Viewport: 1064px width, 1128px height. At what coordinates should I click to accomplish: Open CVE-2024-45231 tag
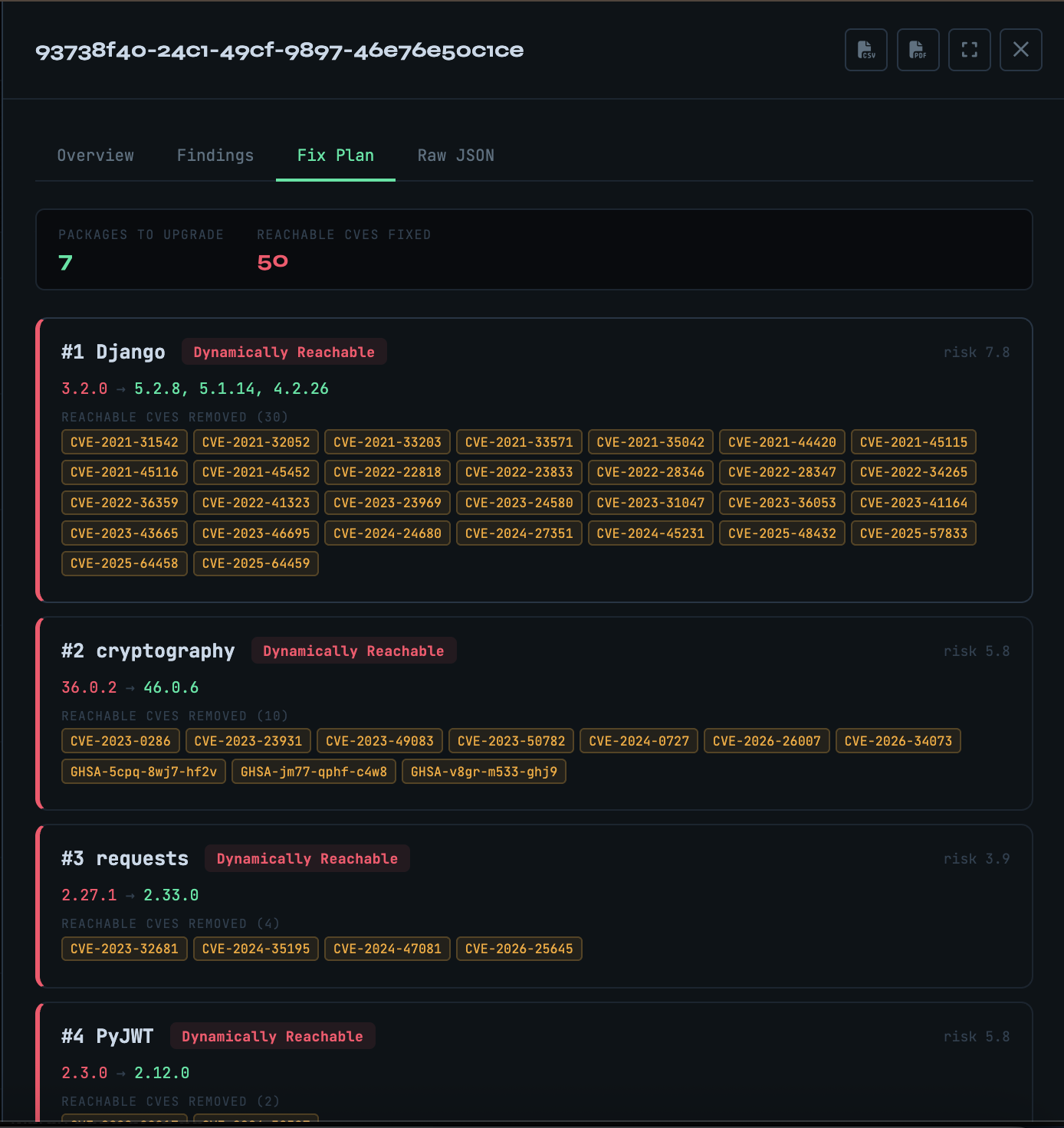[x=651, y=533]
